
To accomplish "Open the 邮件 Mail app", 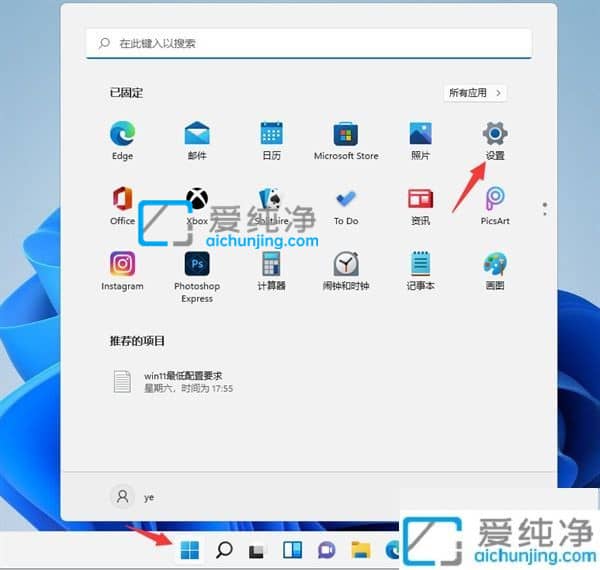I will pyautogui.click(x=197, y=140).
